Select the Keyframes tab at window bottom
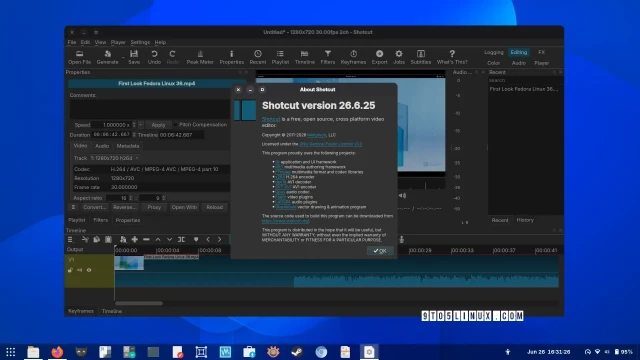This screenshot has height=360, width=640. click(81, 311)
